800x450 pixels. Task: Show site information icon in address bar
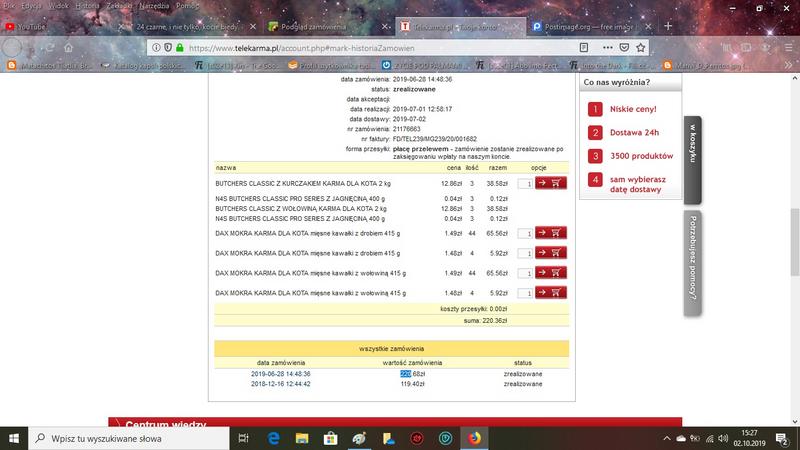tap(156, 47)
